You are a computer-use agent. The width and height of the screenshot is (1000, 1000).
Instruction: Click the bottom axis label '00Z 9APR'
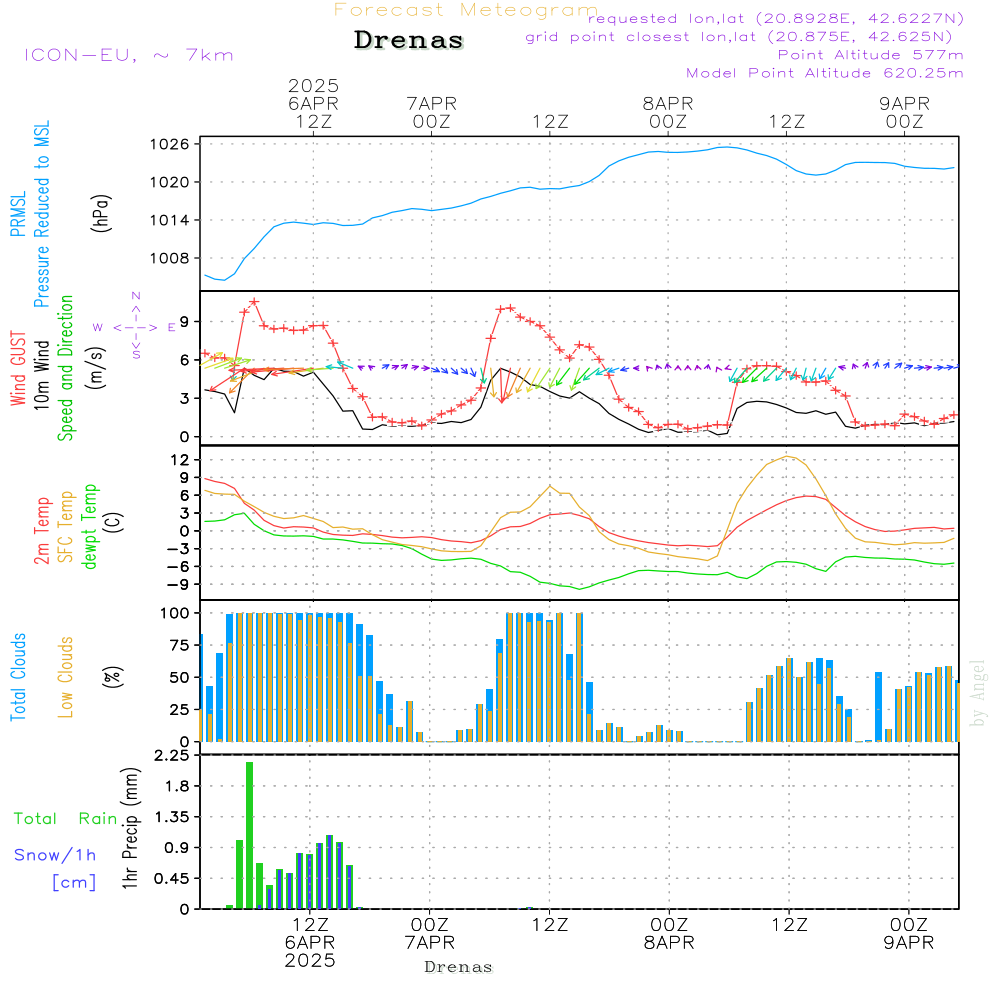pos(909,934)
